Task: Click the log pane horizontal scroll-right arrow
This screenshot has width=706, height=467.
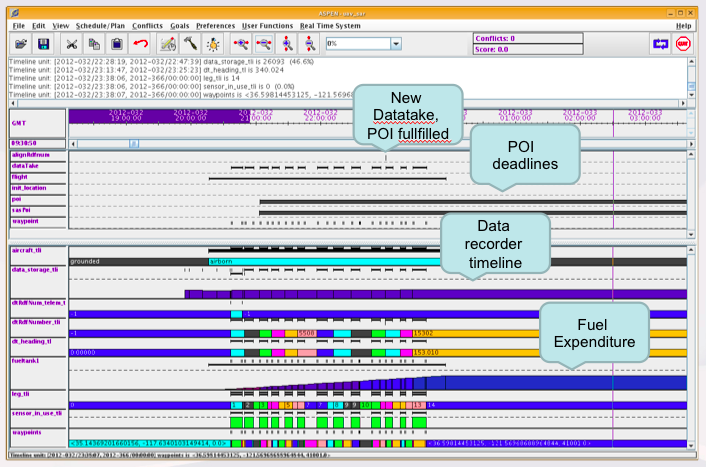Action: (683, 104)
